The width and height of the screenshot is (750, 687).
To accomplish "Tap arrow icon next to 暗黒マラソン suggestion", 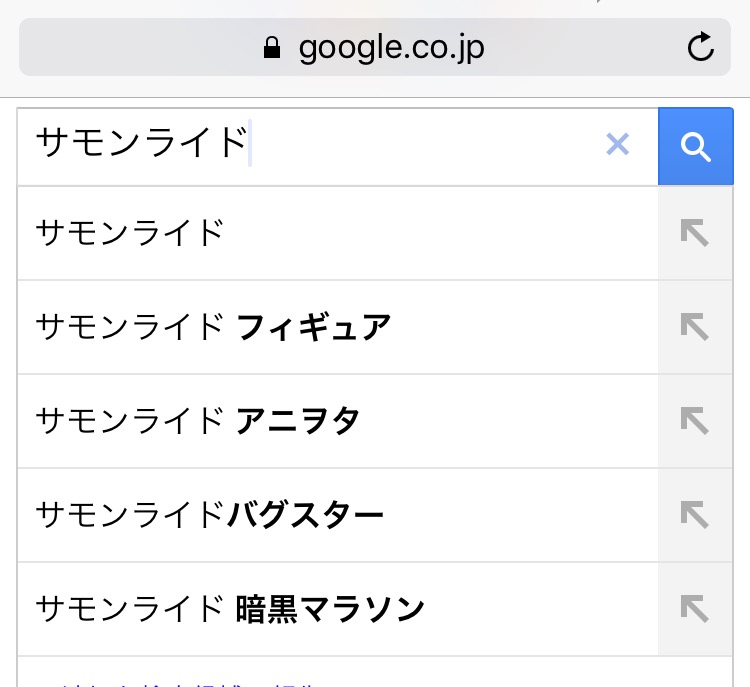I will click(693, 609).
